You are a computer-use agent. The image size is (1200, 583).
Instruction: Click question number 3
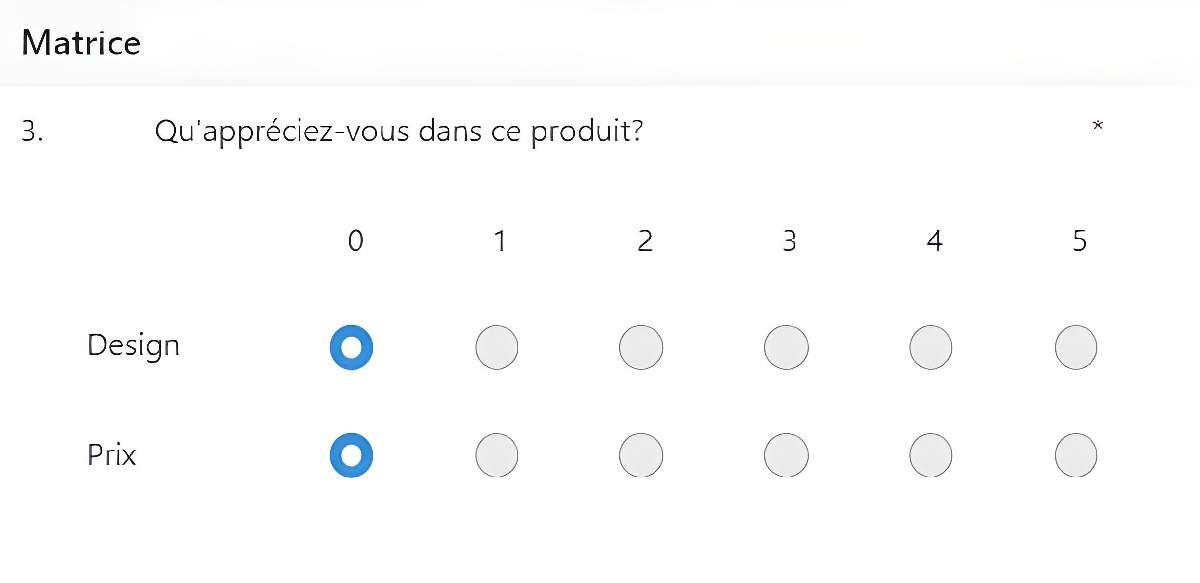[x=32, y=131]
